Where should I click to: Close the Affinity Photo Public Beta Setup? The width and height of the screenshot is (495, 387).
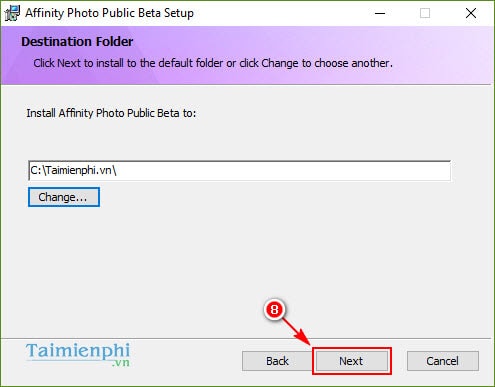(x=471, y=13)
